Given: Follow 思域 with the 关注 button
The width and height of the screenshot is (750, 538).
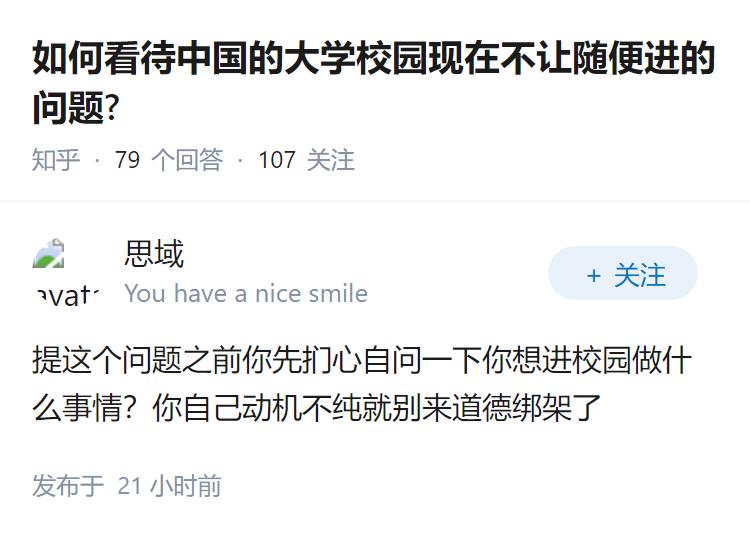Looking at the screenshot, I should pos(622,273).
